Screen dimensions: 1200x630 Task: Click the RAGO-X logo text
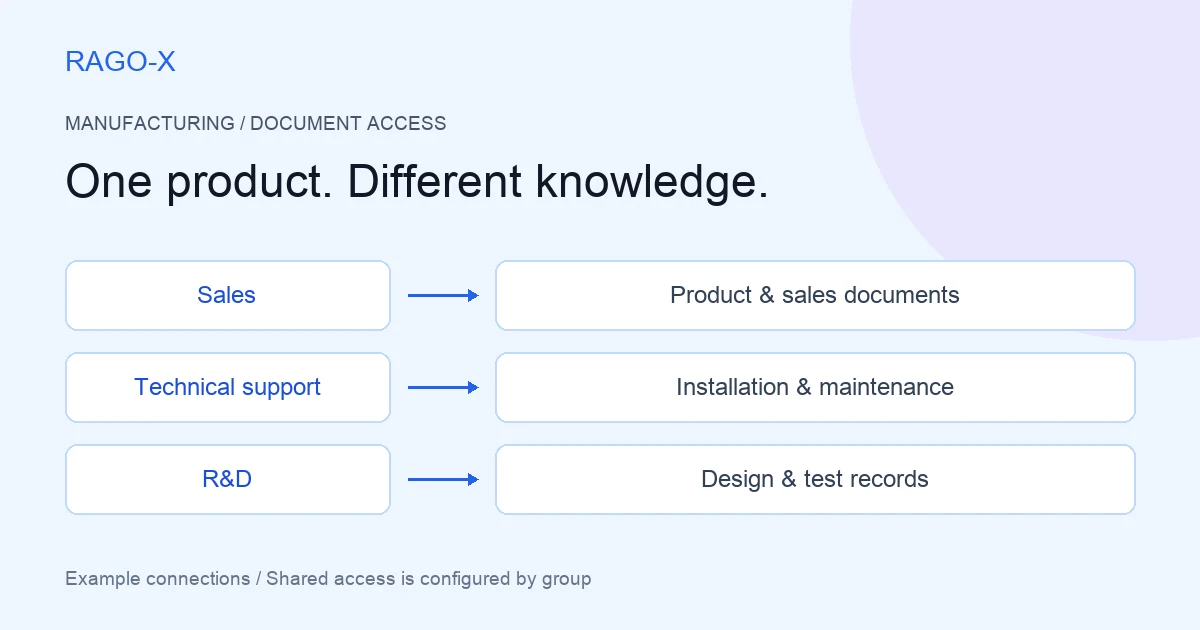120,62
